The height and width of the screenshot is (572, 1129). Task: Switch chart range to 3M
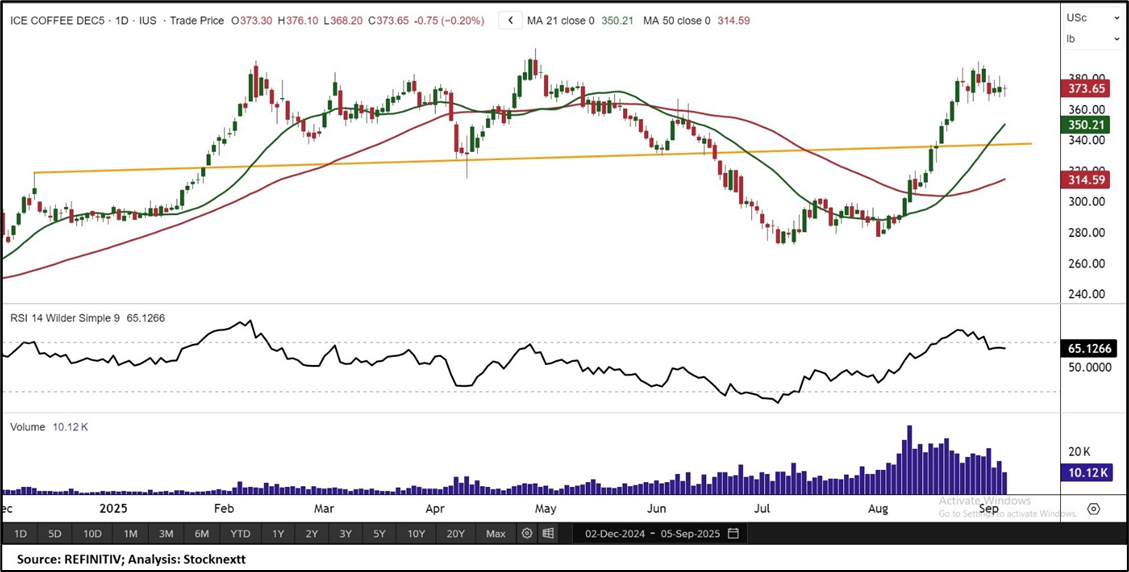coord(166,534)
